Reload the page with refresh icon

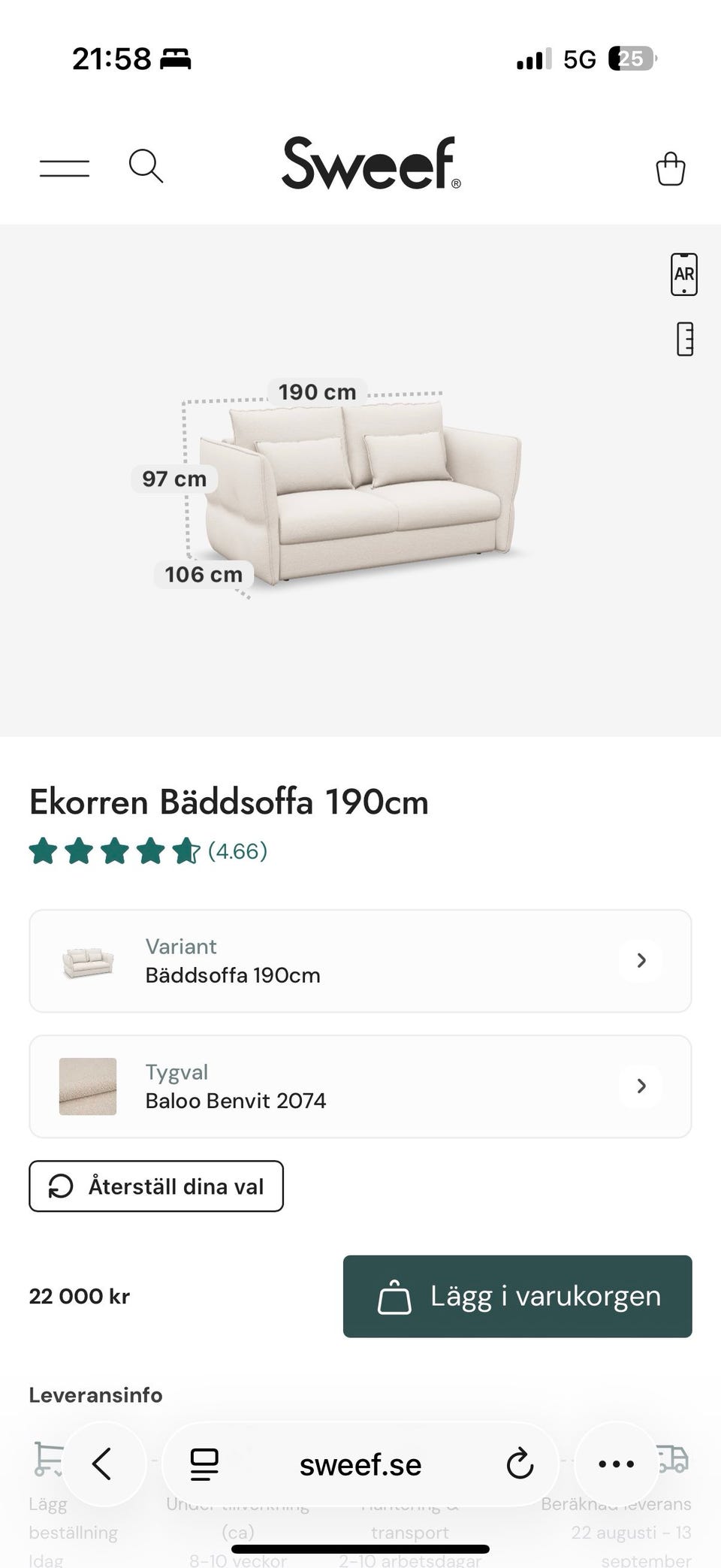pos(520,1464)
